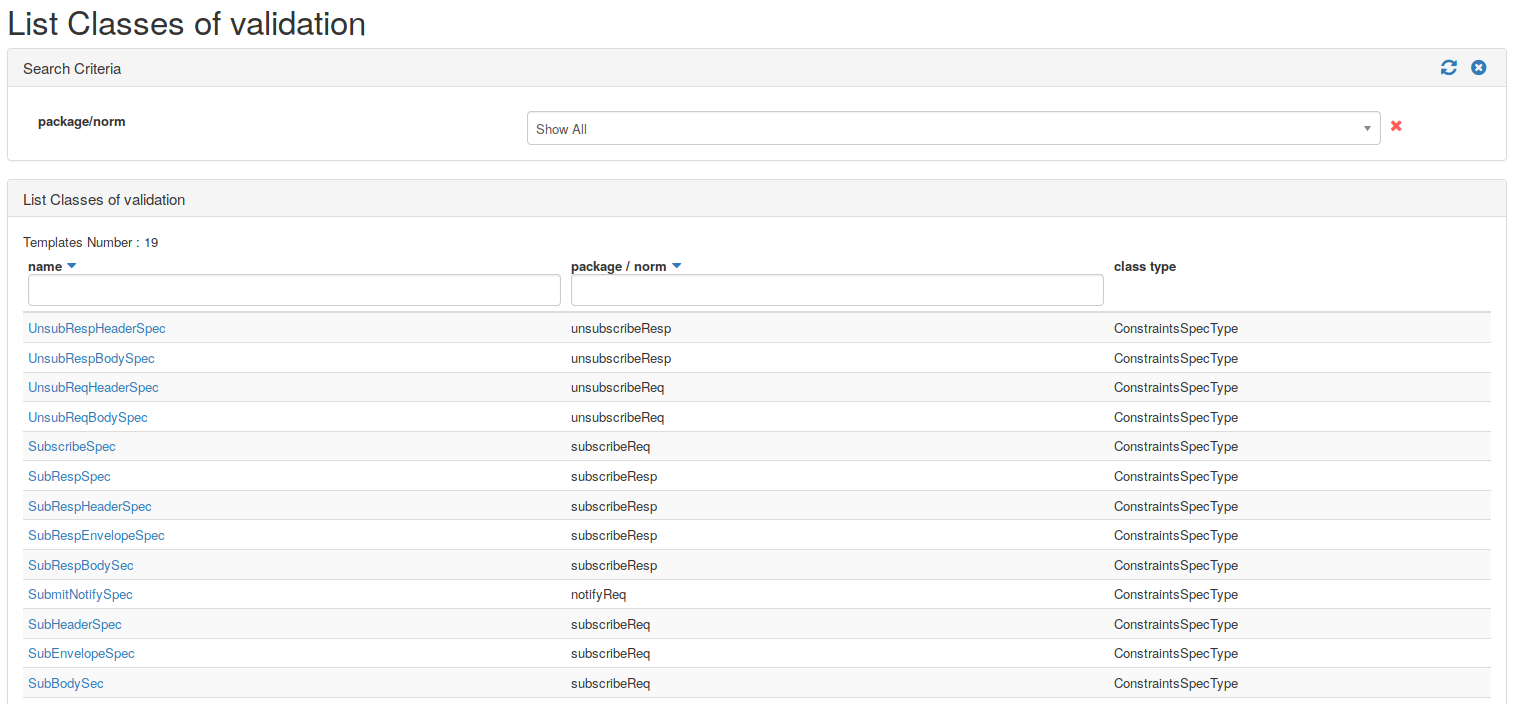The height and width of the screenshot is (704, 1519).
Task: Open the Show All package dropdown
Action: point(953,128)
